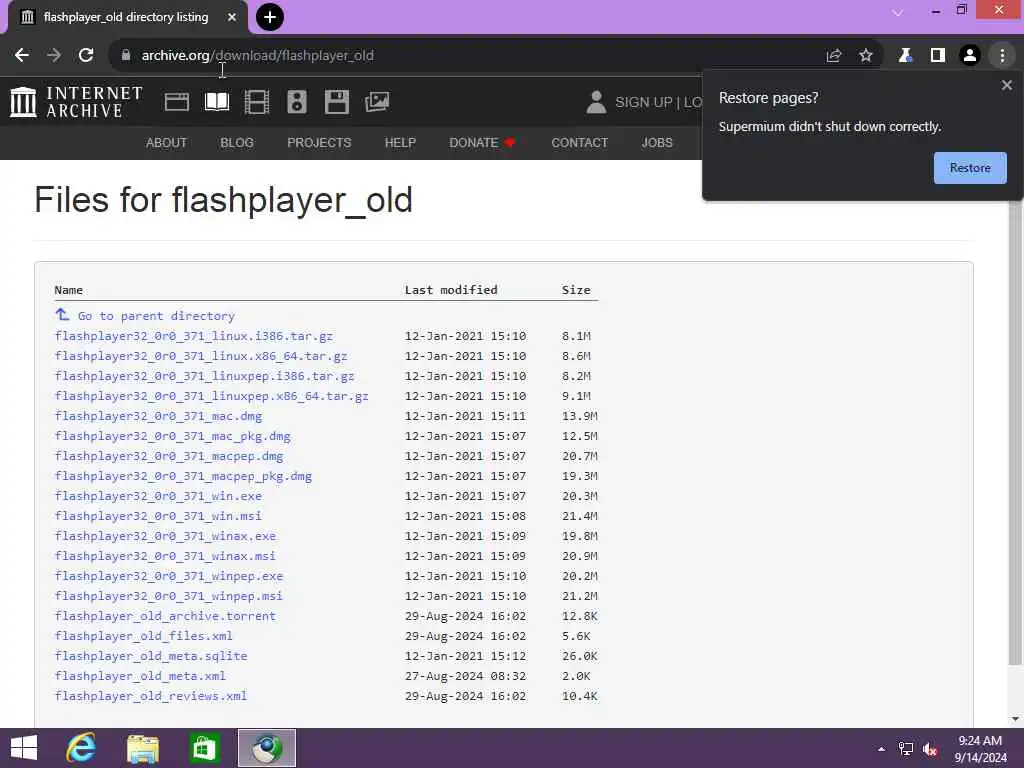1024x768 pixels.
Task: Click the Supermium browser taskbar icon
Action: coord(266,748)
